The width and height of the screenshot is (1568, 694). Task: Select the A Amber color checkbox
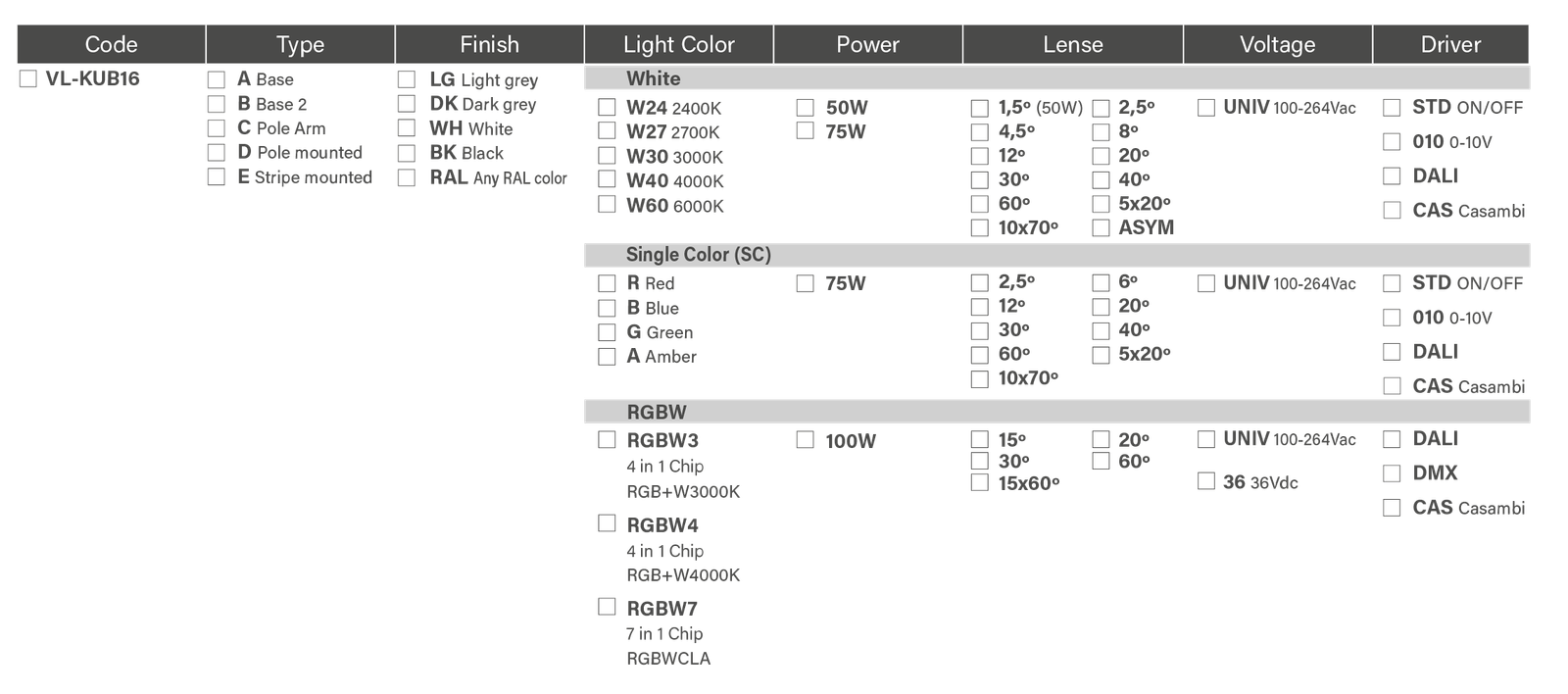tap(607, 357)
